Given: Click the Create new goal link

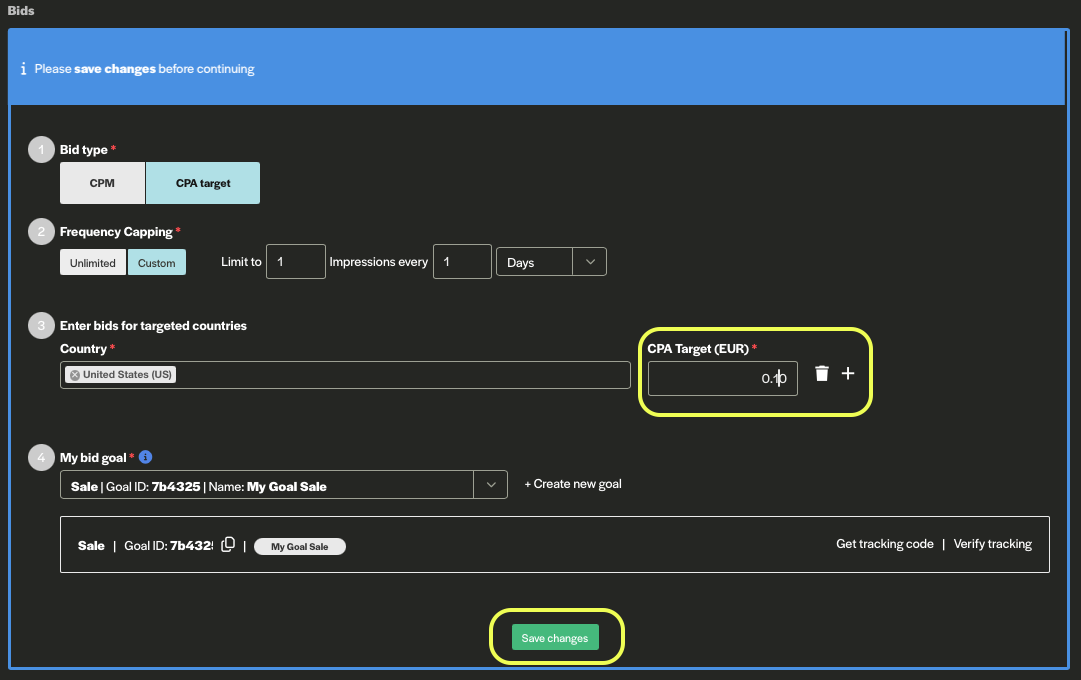Looking at the screenshot, I should (573, 484).
